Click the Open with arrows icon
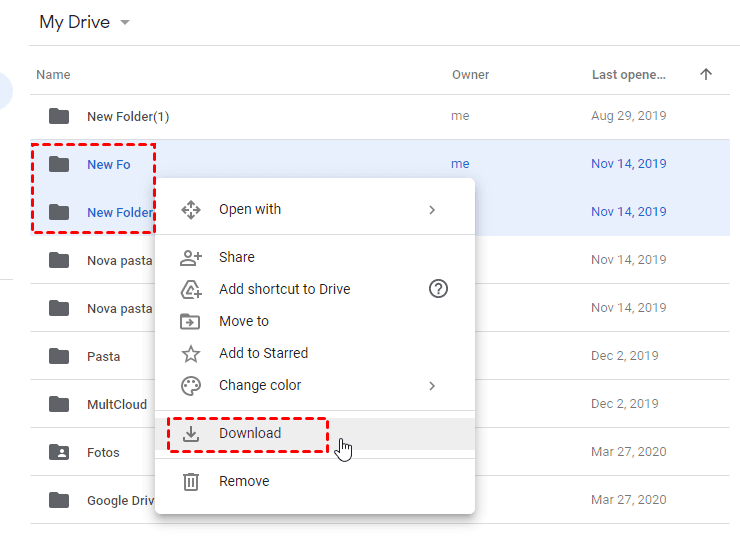This screenshot has height=536, width=740. [190, 210]
